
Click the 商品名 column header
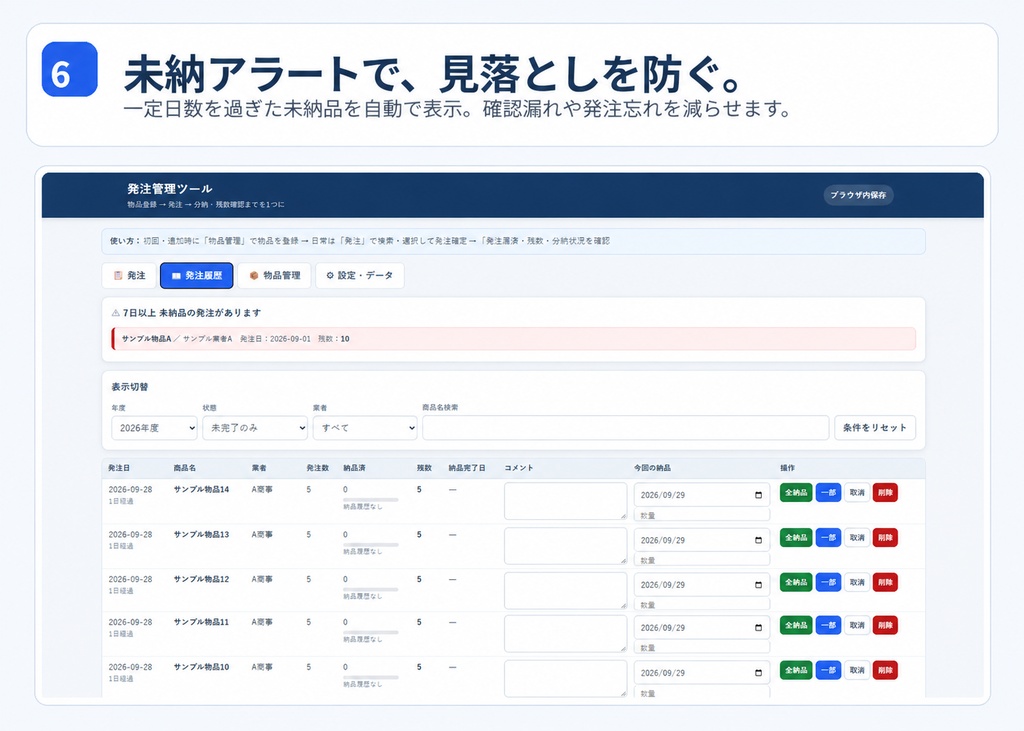185,468
